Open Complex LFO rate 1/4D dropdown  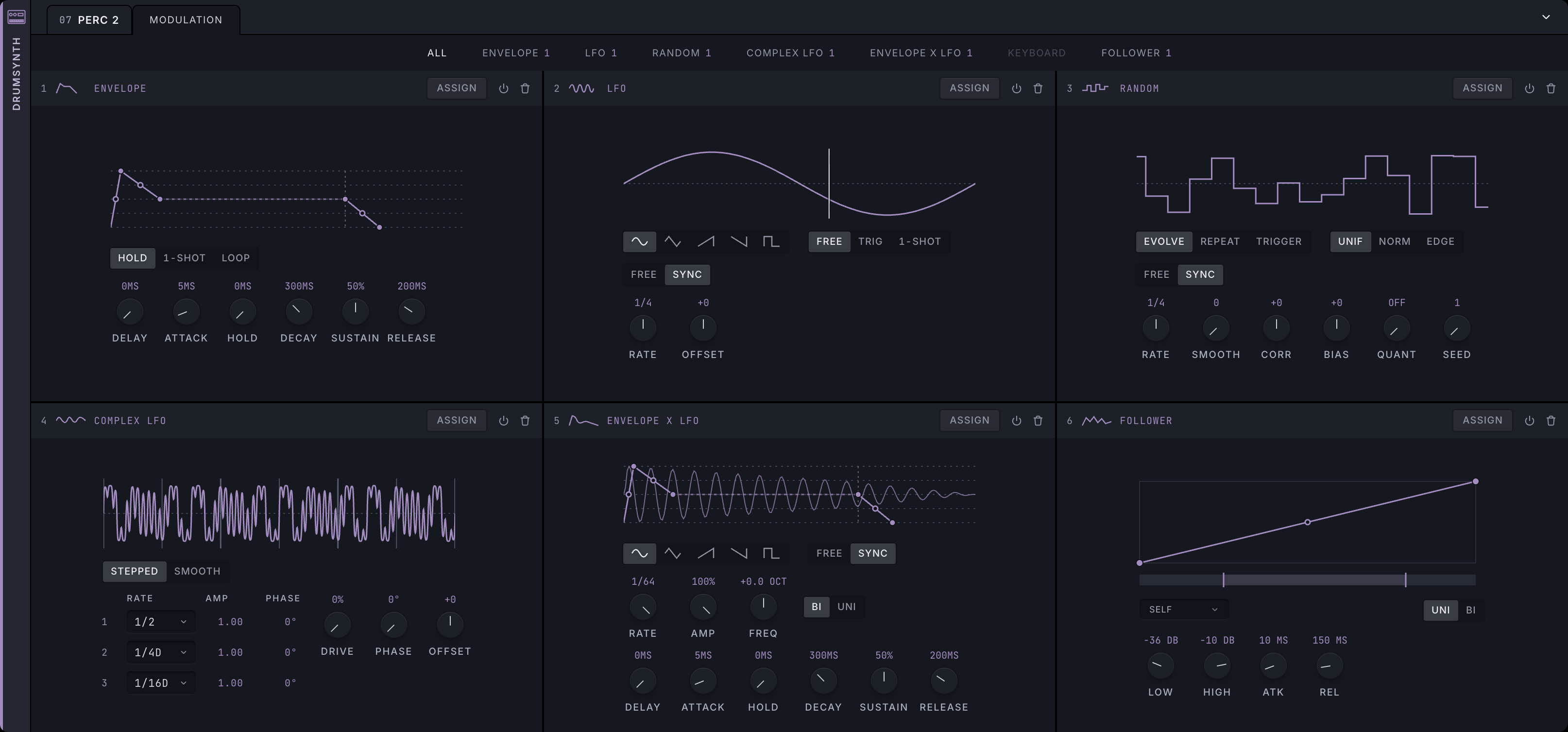pos(161,652)
